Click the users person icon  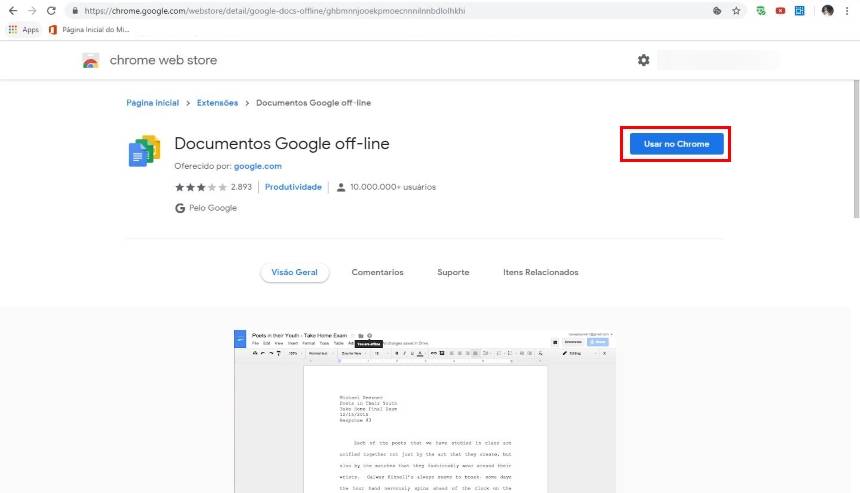(341, 187)
